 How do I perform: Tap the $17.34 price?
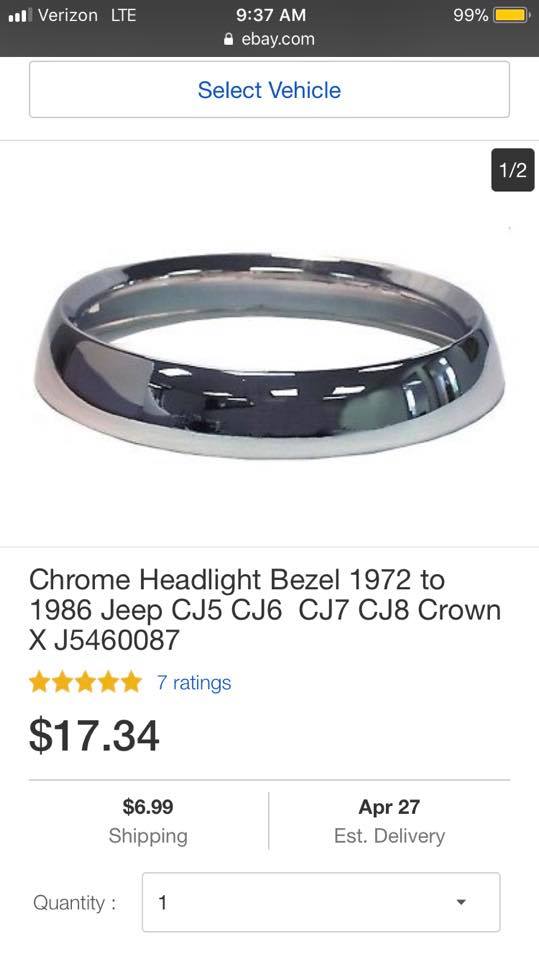[94, 735]
